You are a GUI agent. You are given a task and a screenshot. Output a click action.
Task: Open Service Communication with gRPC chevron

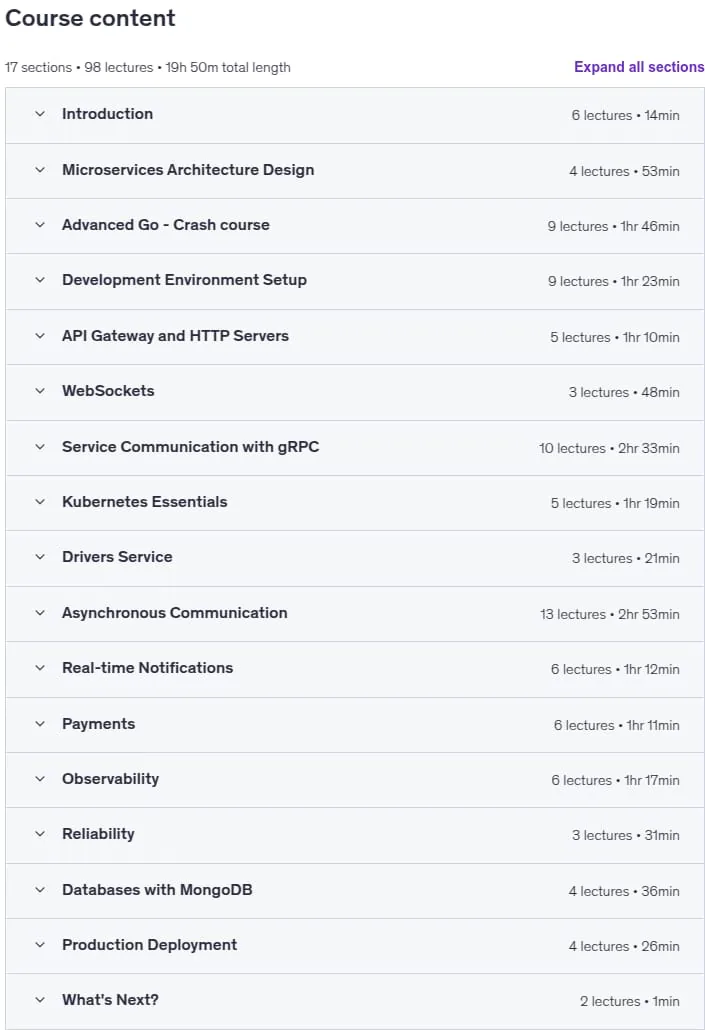click(x=40, y=447)
